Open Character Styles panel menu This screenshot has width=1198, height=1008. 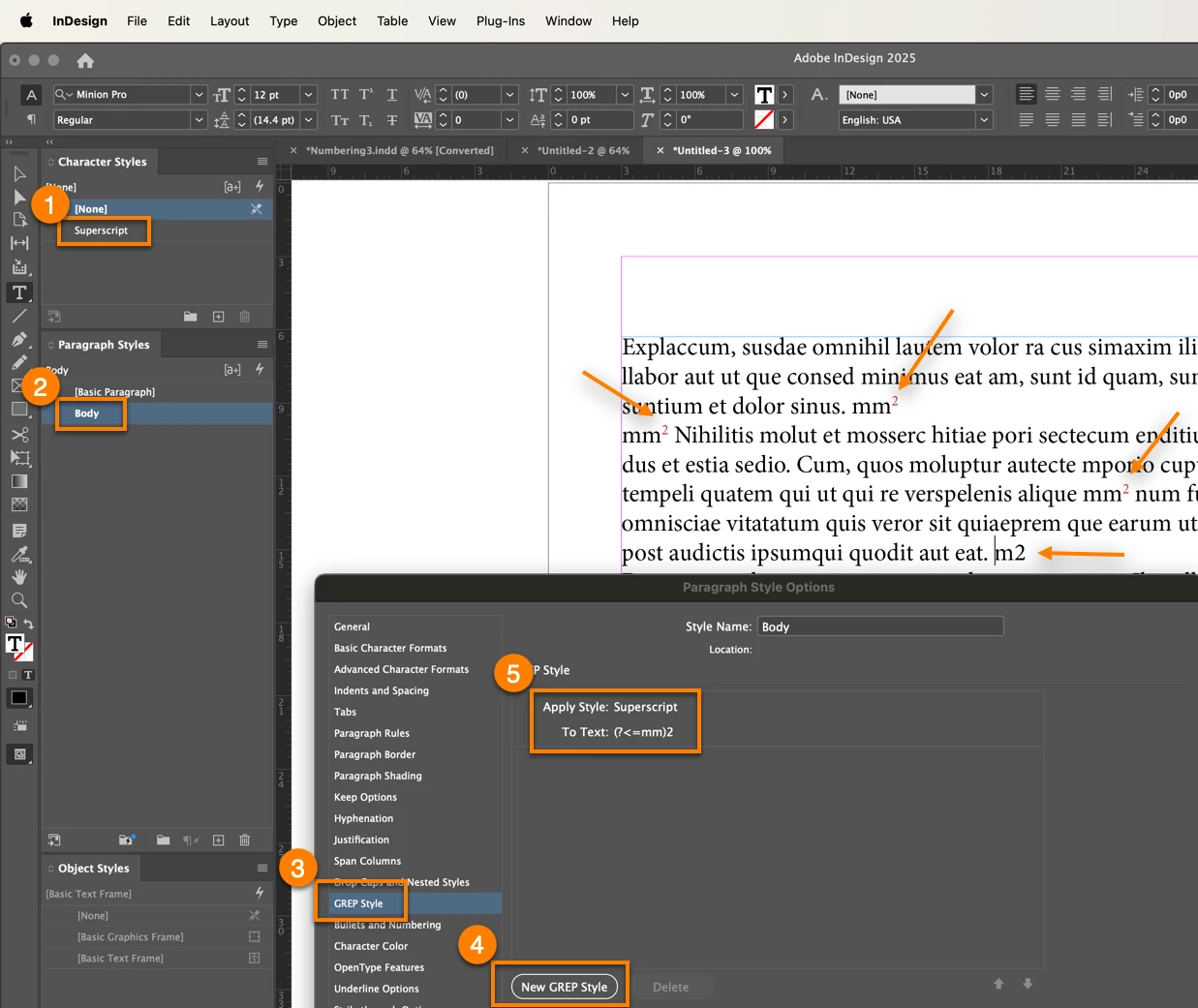262,162
